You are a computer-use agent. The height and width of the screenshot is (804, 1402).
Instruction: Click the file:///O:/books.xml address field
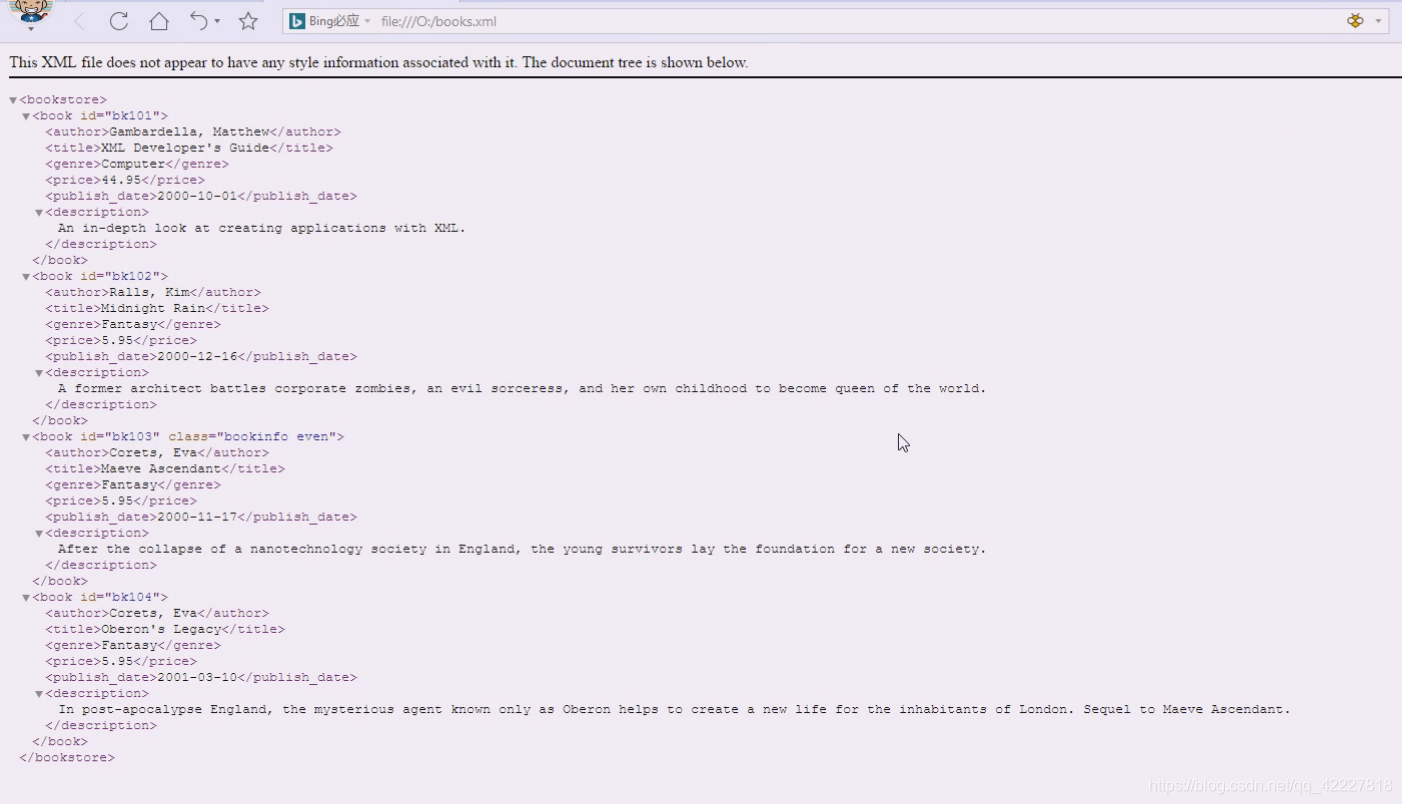439,21
